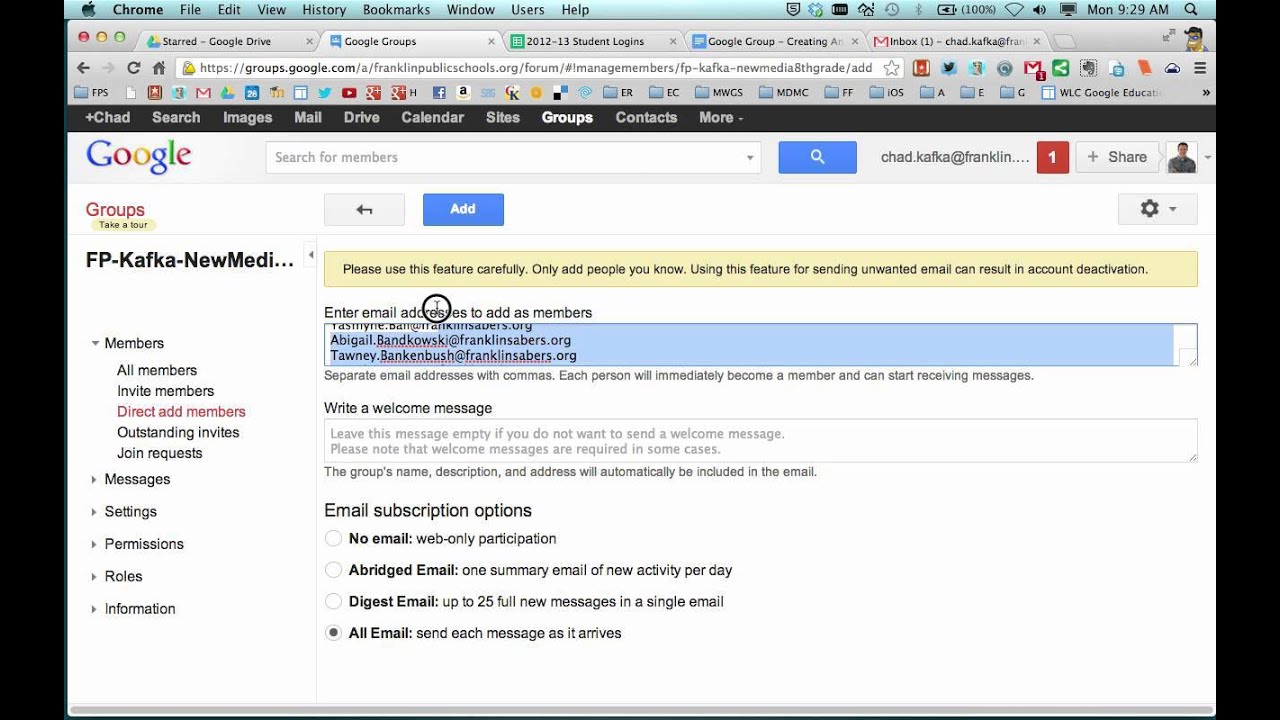Enter full screen with the double-arrow icon
This screenshot has width=1280, height=720.
[1169, 36]
